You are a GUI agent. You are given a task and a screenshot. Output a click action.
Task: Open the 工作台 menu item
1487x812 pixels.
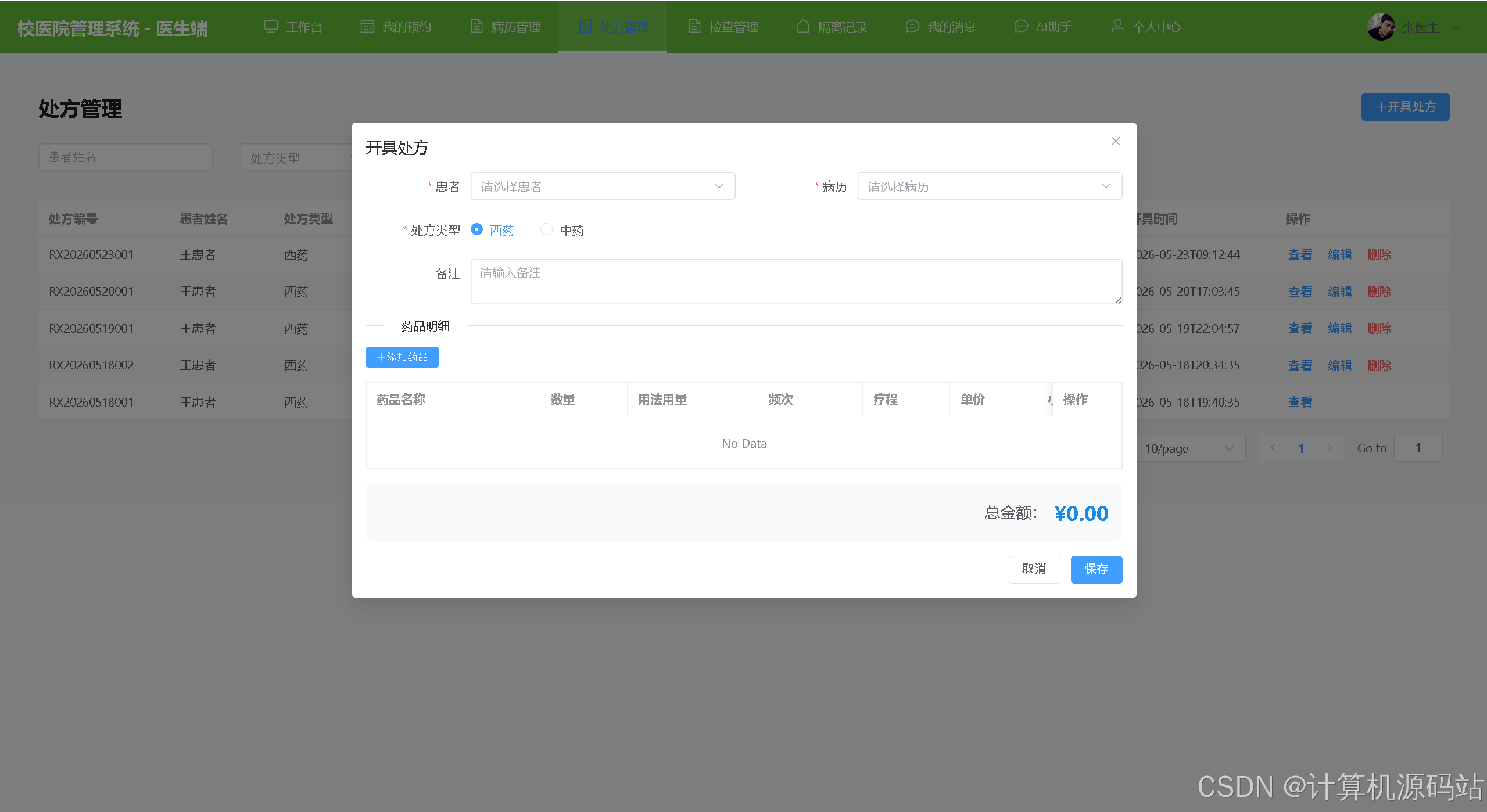tap(293, 27)
